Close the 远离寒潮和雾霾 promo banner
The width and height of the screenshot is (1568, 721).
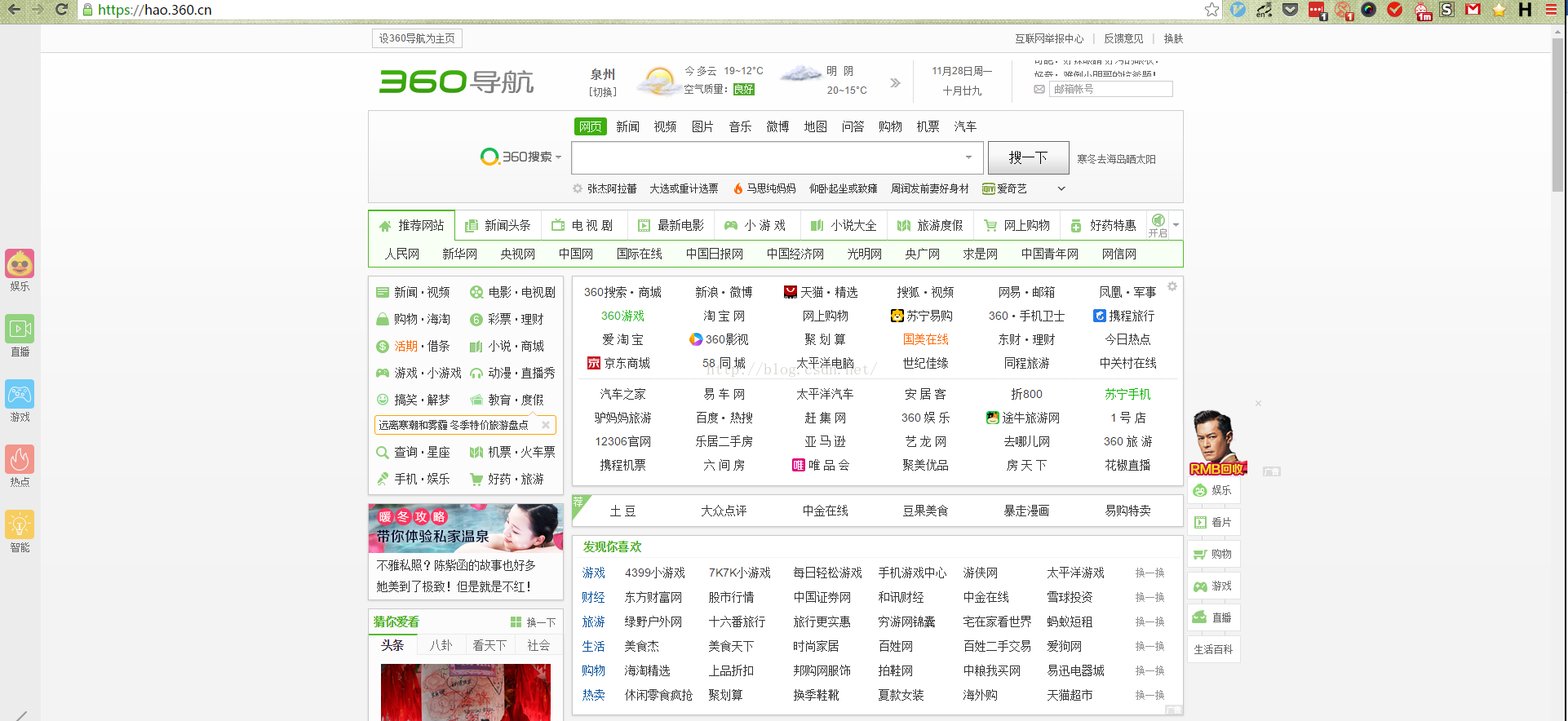[546, 425]
